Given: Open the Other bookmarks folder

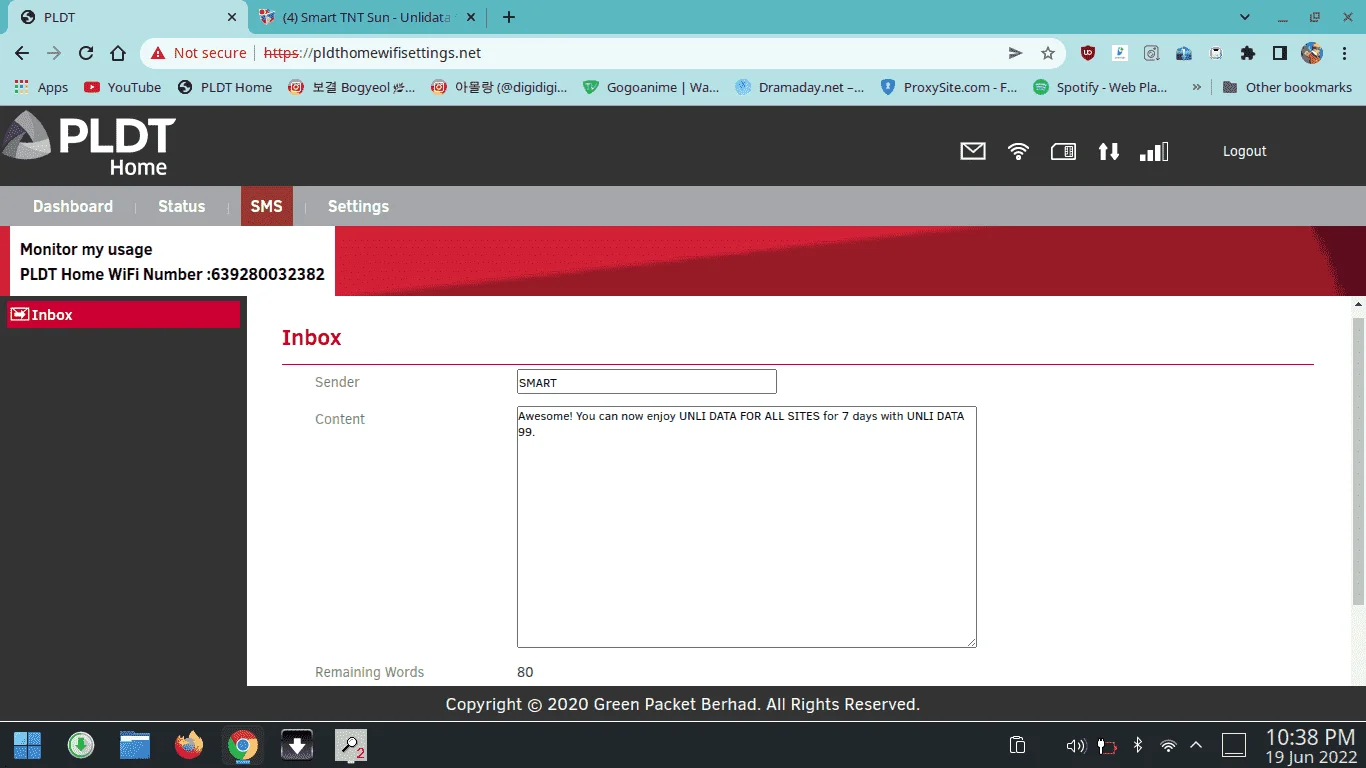Looking at the screenshot, I should [1287, 87].
